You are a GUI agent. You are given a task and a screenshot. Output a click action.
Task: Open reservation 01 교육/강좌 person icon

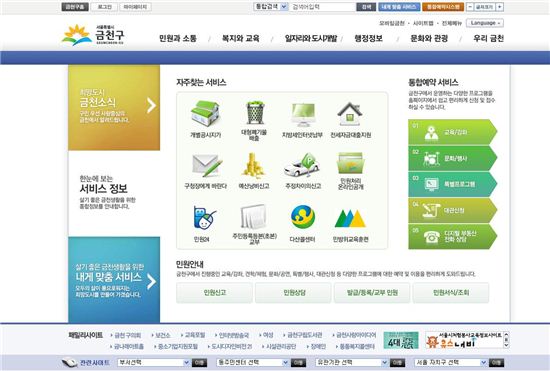coord(431,133)
